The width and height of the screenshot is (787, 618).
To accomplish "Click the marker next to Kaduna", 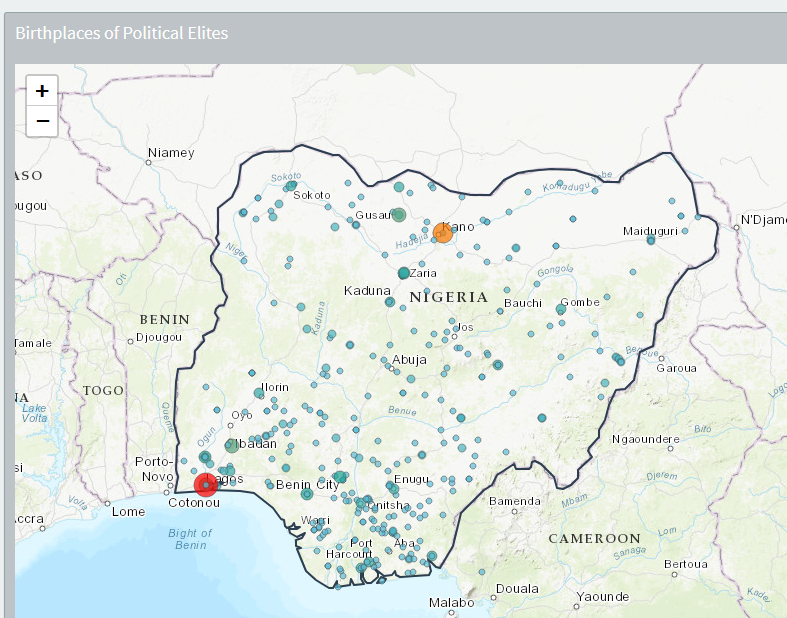I will click(x=390, y=301).
